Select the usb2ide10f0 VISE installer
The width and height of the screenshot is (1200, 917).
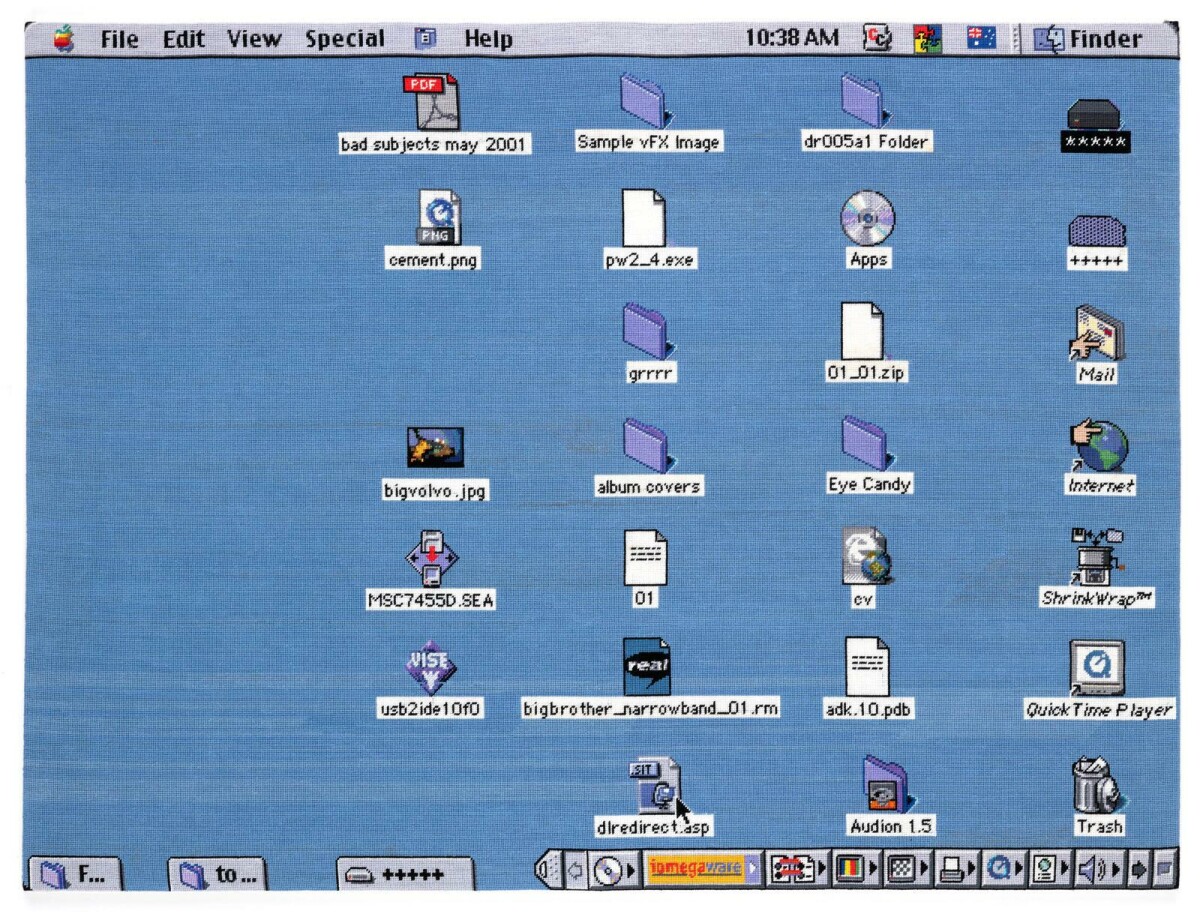click(x=430, y=669)
